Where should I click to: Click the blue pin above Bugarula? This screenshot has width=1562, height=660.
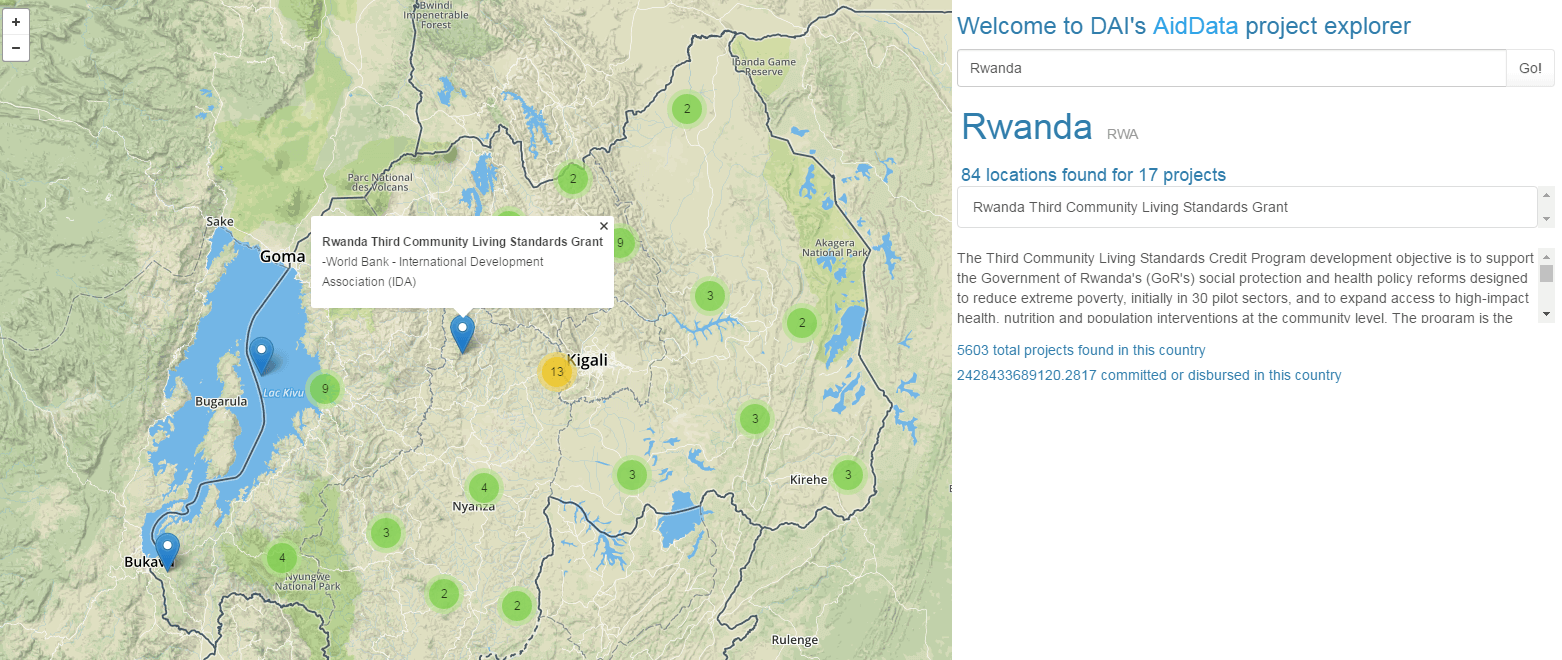click(261, 356)
